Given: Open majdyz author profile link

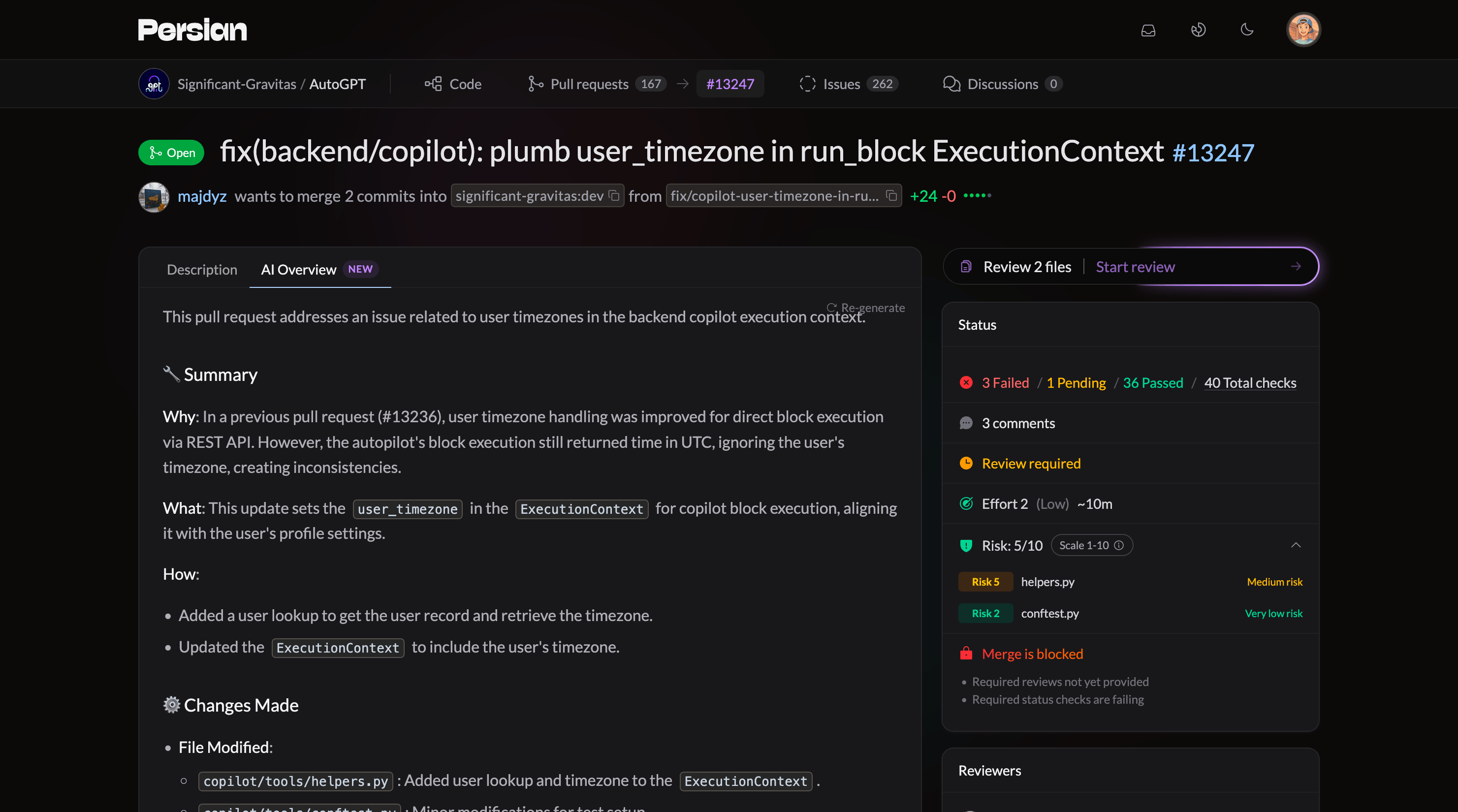Looking at the screenshot, I should click(202, 196).
